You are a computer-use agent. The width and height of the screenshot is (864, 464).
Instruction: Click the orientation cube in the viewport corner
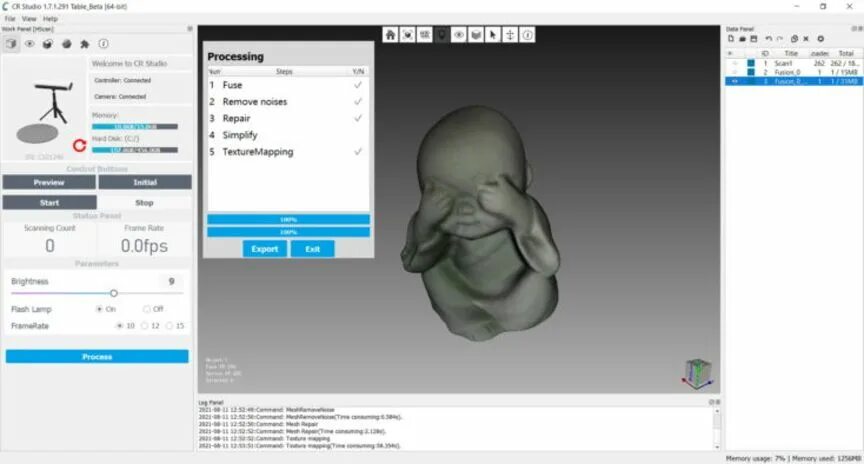[x=698, y=373]
